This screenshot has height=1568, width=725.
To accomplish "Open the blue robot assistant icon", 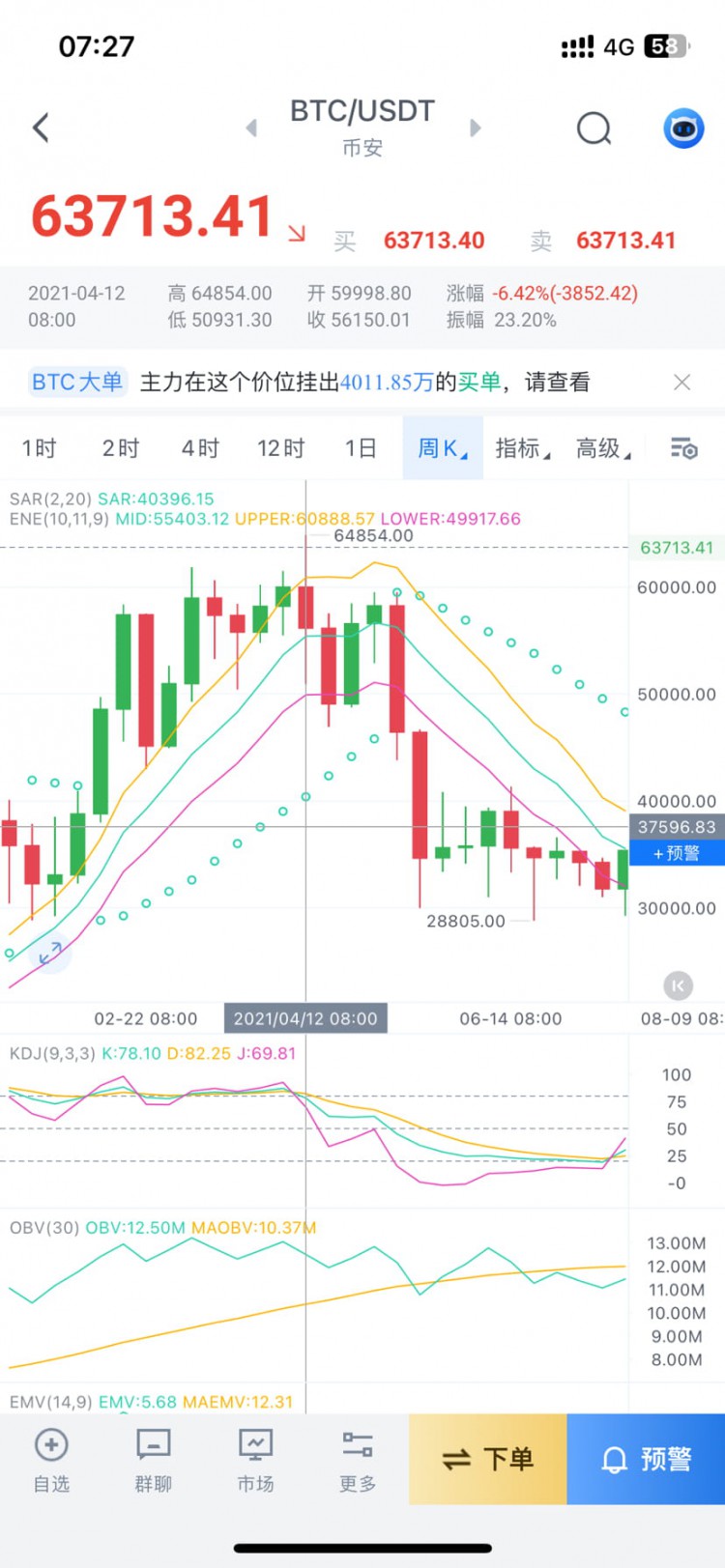I will click(x=683, y=128).
